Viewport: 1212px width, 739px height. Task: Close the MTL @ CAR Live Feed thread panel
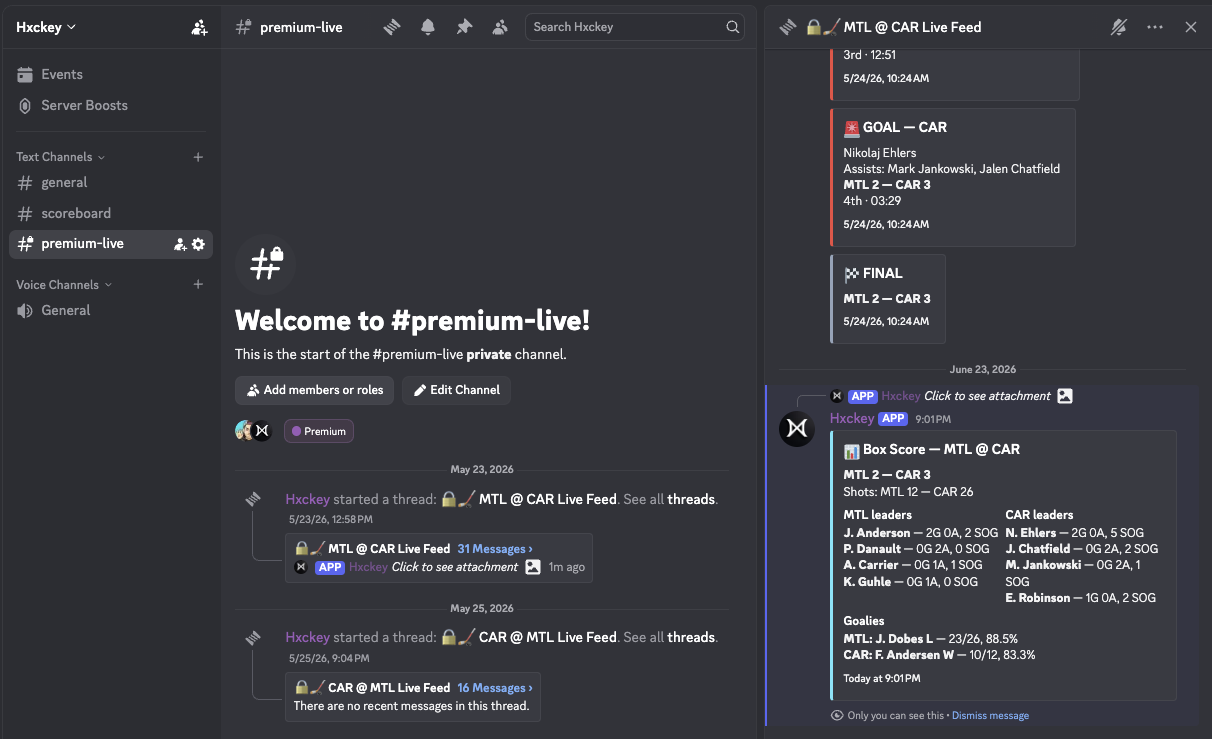(1191, 27)
